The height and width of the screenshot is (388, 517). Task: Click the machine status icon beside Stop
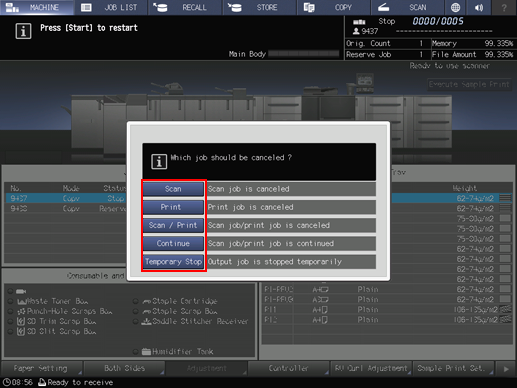click(359, 22)
